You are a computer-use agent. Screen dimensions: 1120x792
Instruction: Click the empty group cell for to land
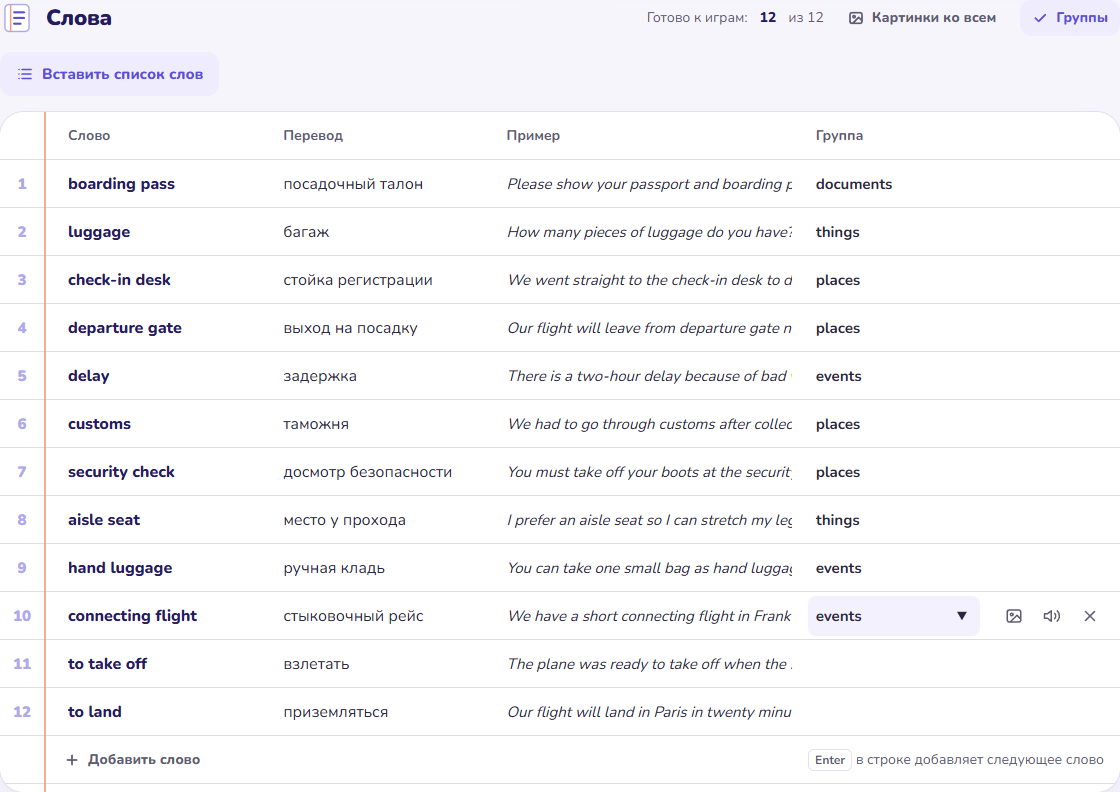(894, 711)
